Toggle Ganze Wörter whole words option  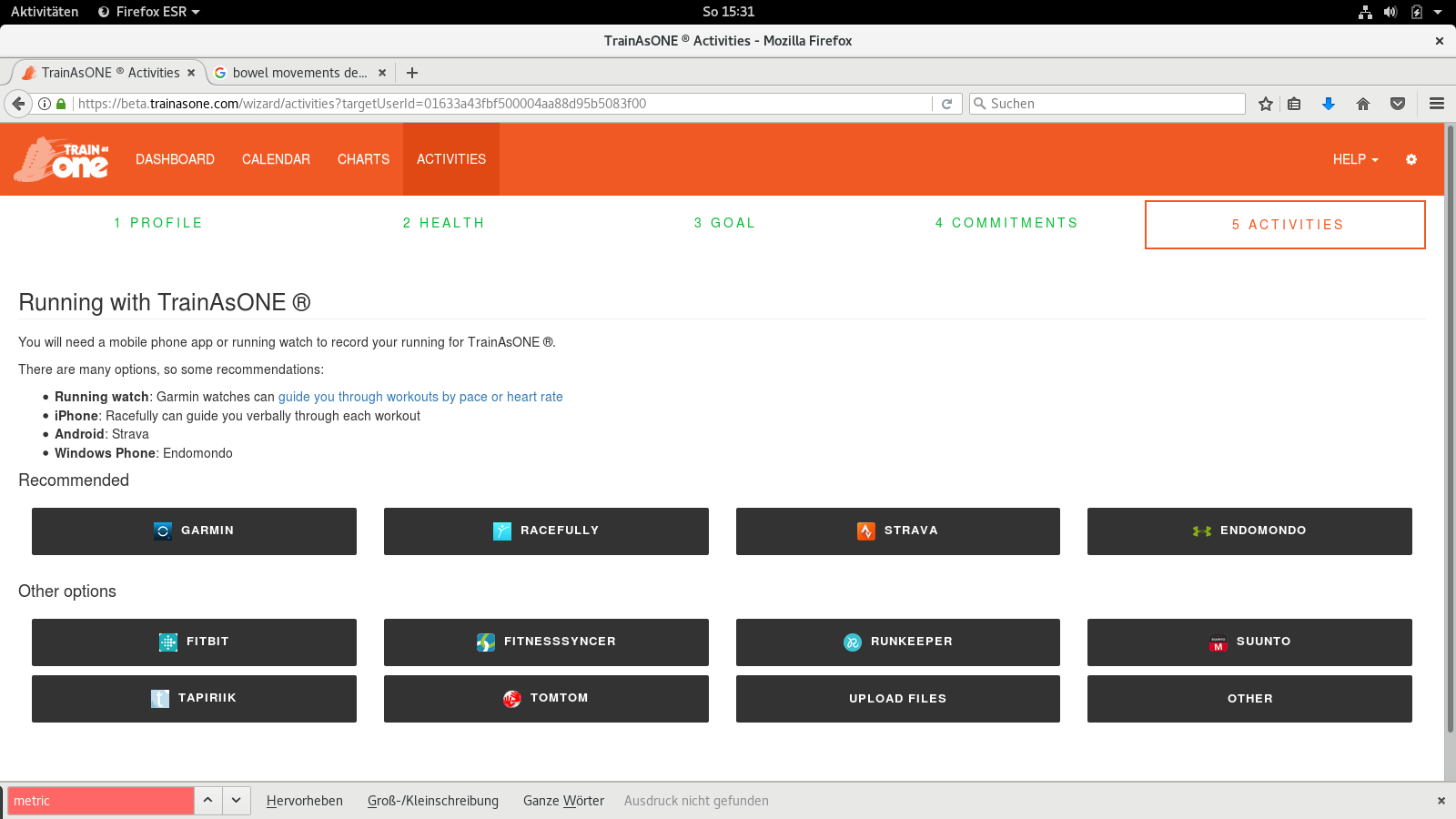pos(563,801)
